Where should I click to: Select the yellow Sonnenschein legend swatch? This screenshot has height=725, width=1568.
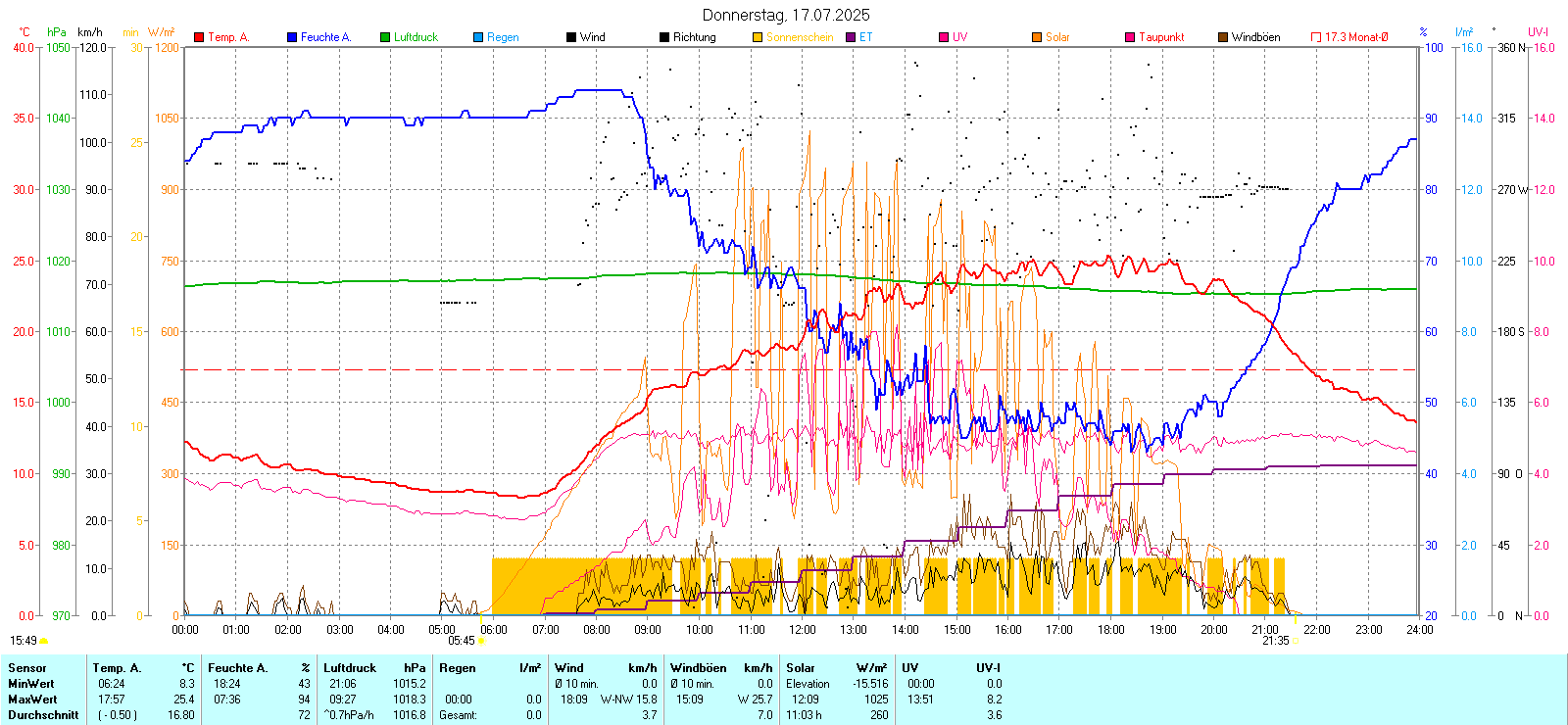[758, 37]
